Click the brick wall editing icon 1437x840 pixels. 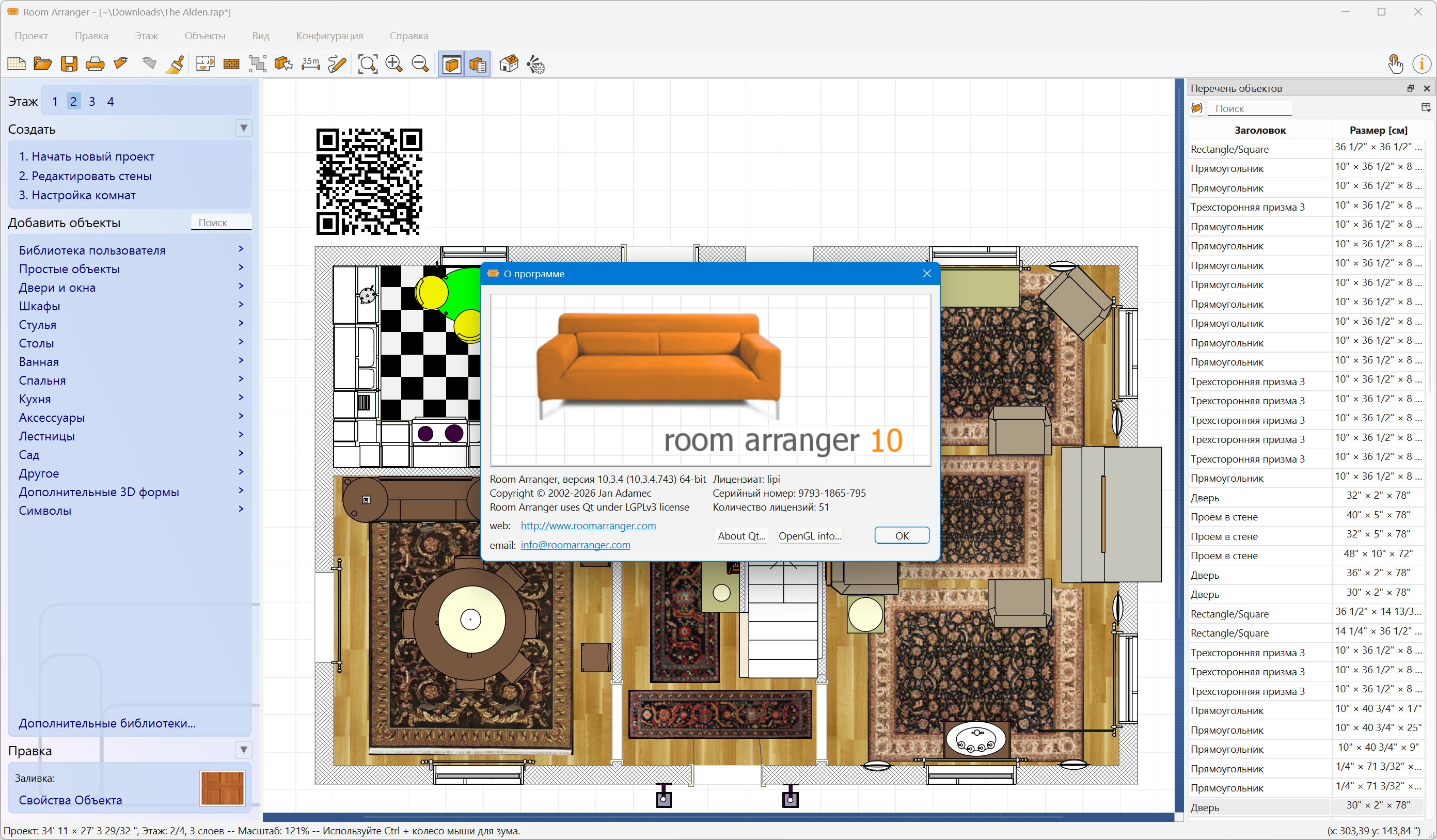tap(231, 64)
